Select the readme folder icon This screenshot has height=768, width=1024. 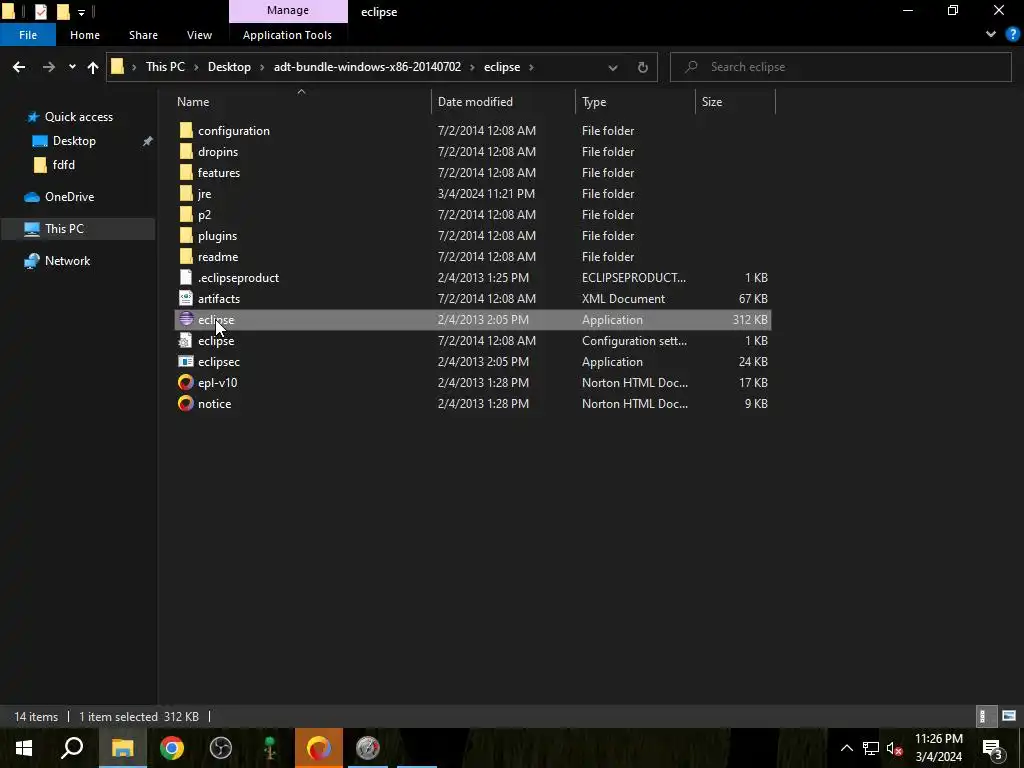click(186, 256)
